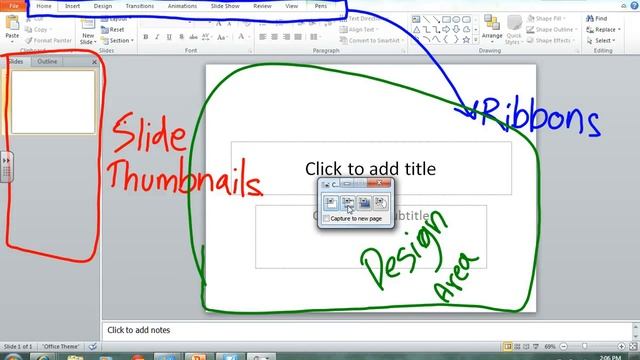
Task: Toggle Underline formatting
Action: tap(169, 37)
